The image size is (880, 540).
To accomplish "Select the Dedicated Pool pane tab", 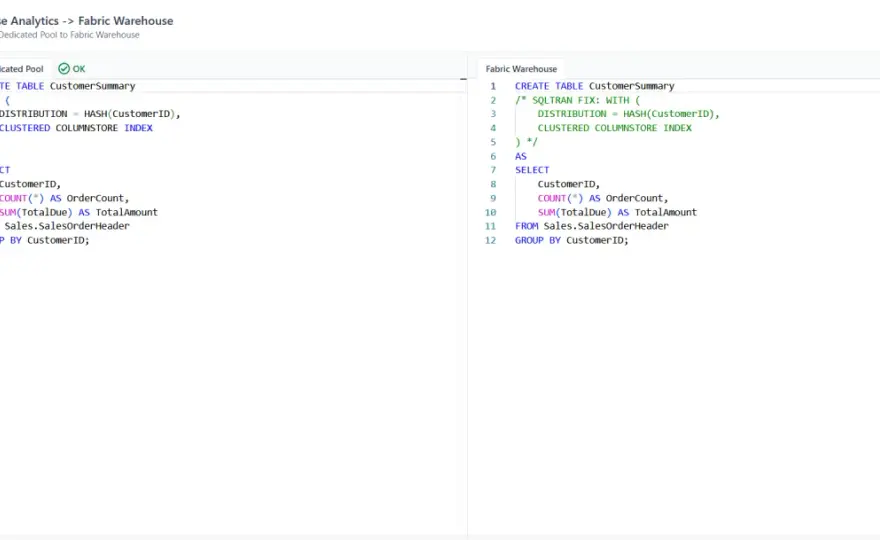I will click(x=22, y=68).
